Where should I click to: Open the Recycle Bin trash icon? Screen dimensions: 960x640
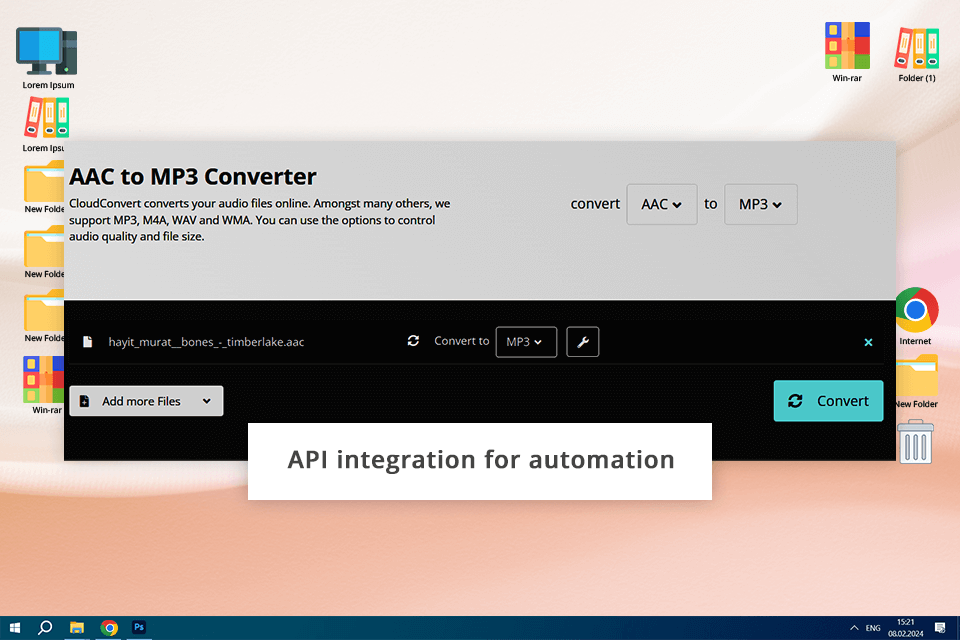coord(916,441)
